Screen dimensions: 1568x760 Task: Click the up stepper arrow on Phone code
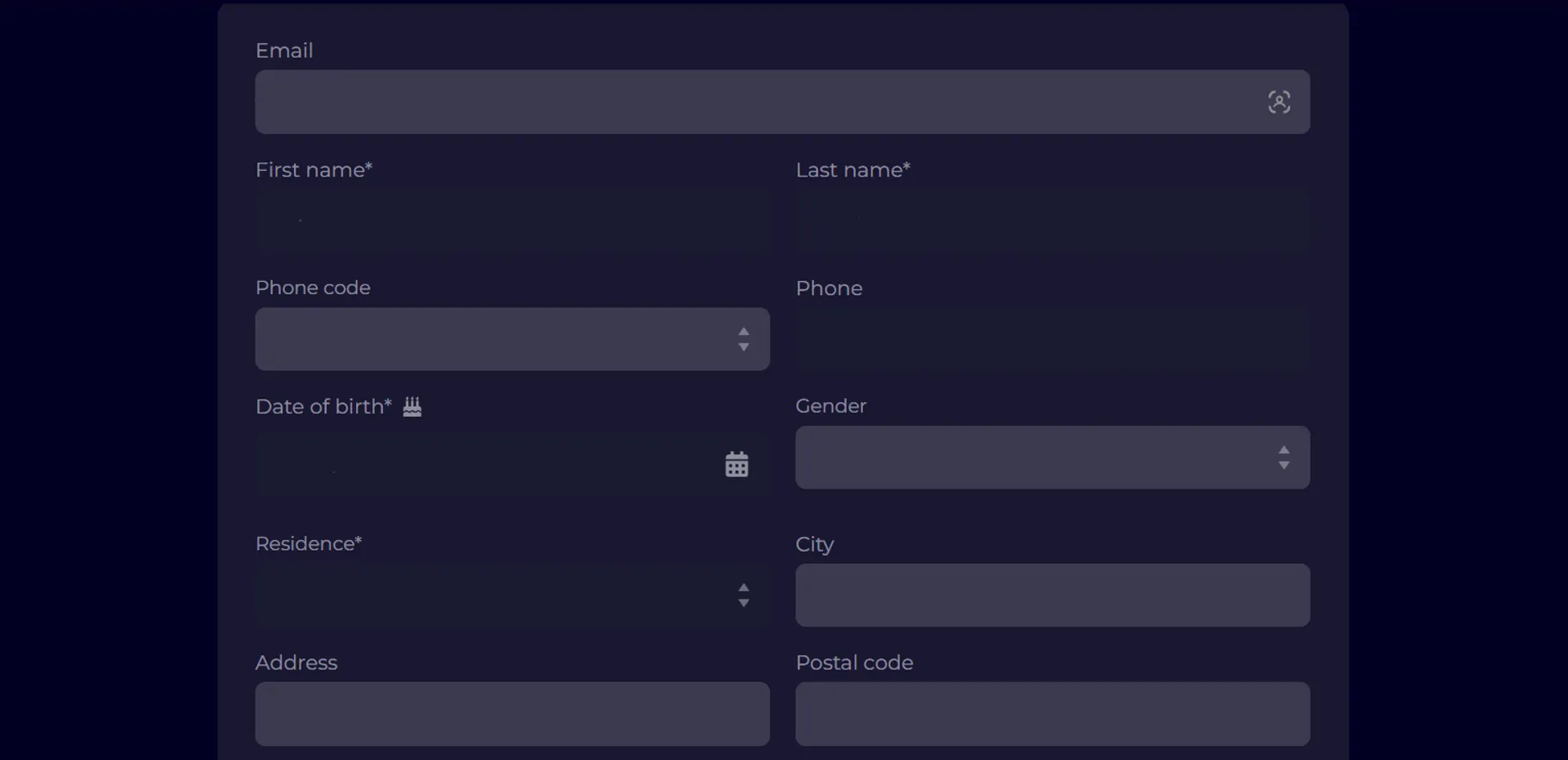[x=743, y=330]
